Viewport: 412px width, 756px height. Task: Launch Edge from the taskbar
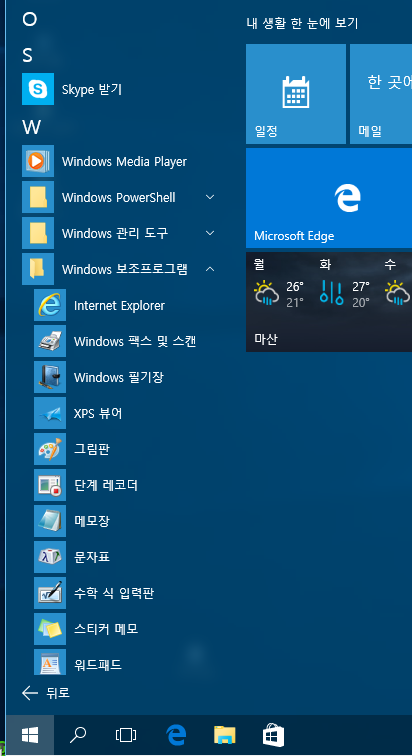[176, 736]
